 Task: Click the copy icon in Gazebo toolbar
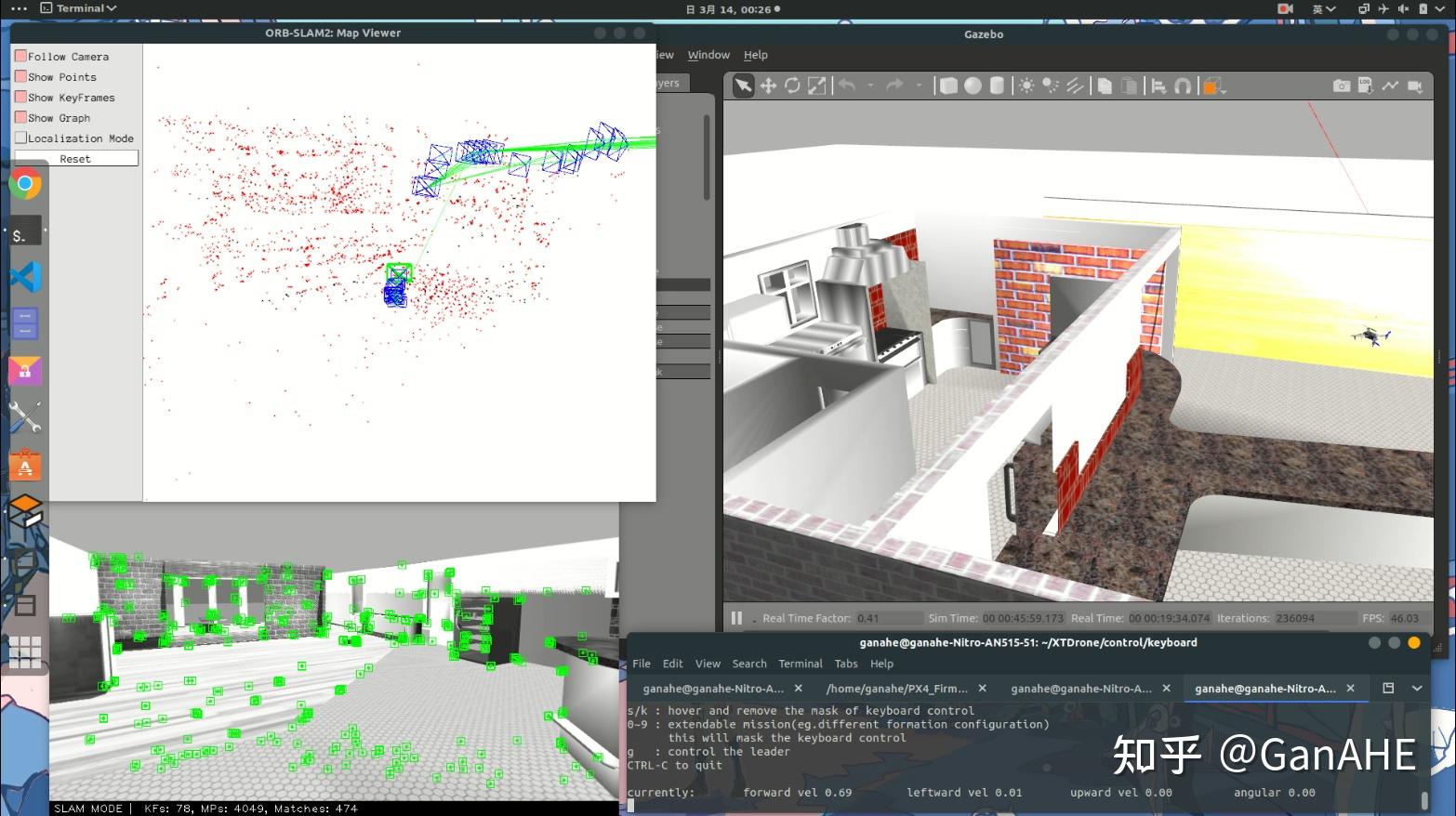[1105, 86]
